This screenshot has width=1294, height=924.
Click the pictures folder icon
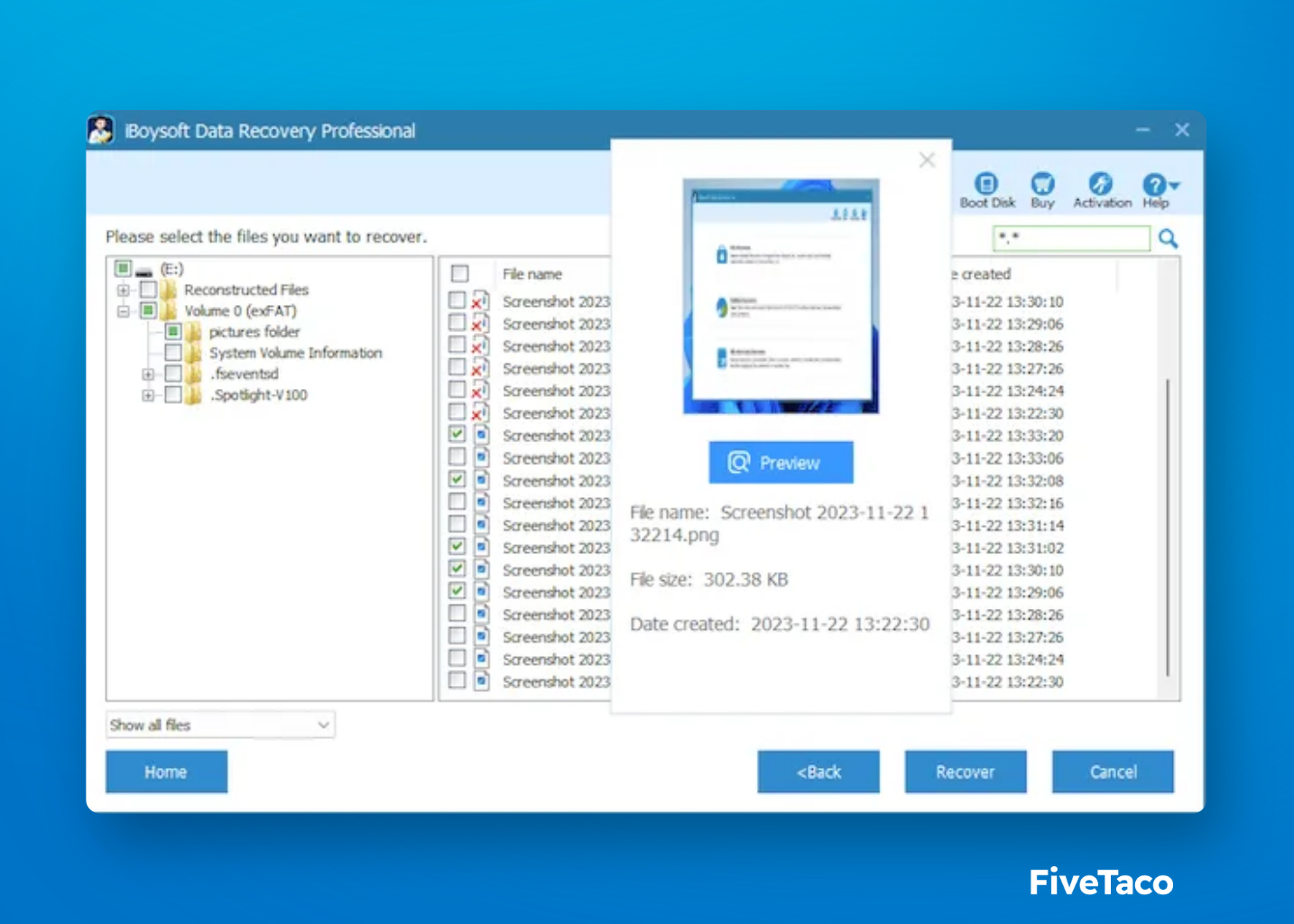(193, 332)
